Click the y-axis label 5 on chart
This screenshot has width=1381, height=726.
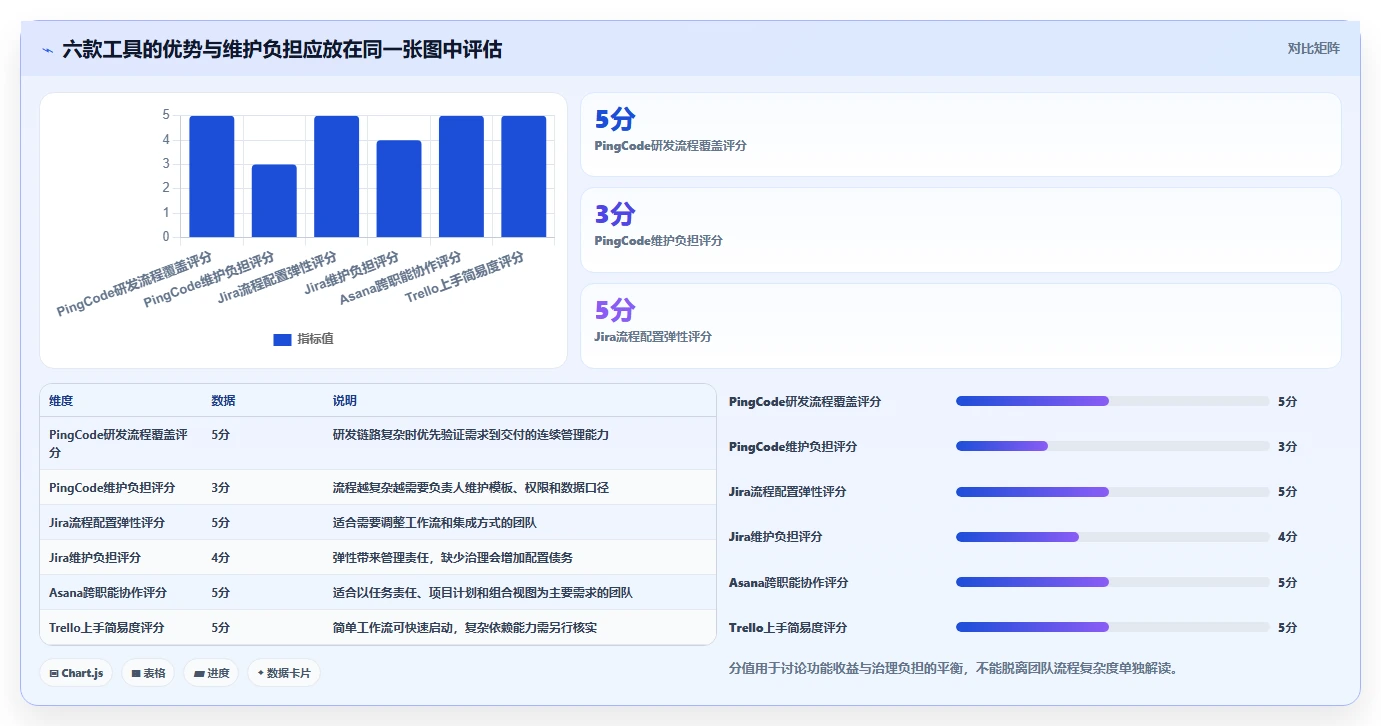166,115
